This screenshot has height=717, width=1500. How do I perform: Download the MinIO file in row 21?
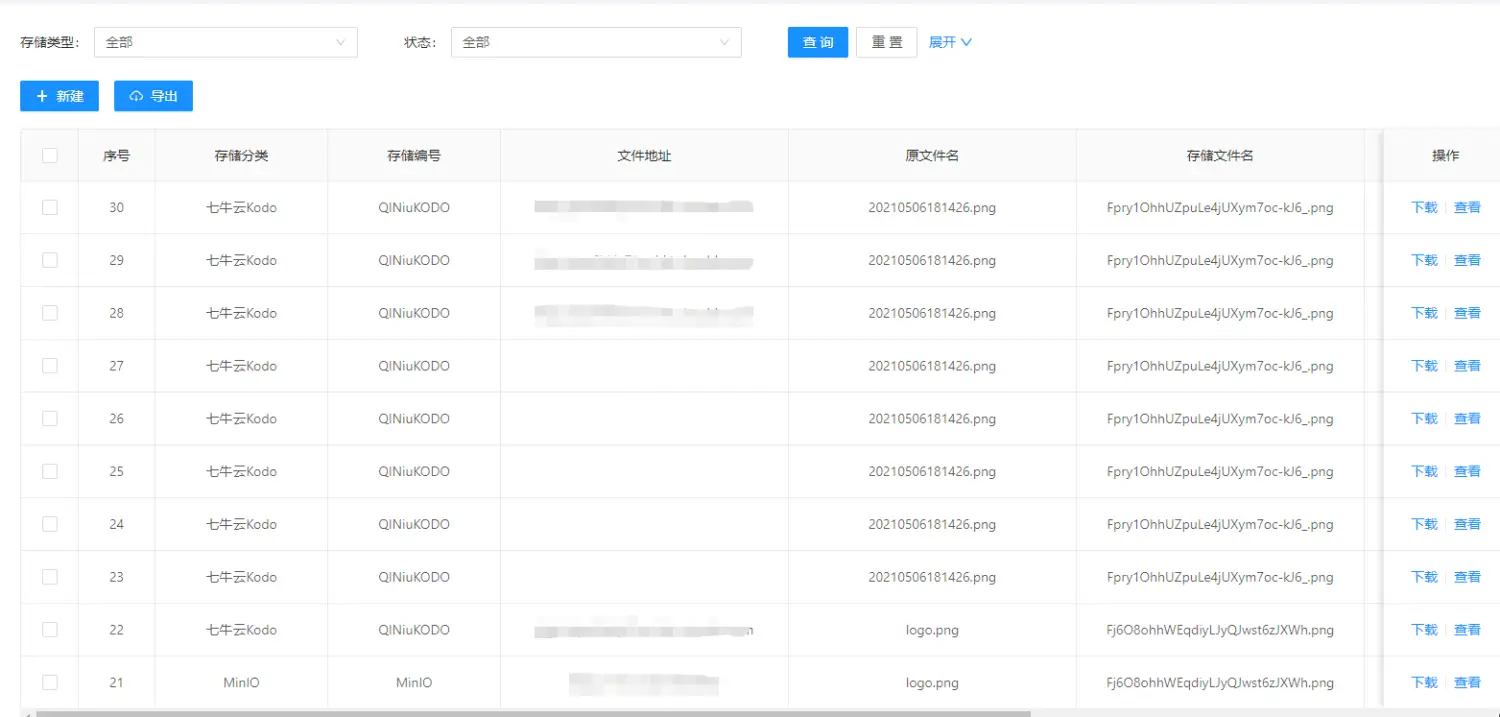tap(1424, 682)
